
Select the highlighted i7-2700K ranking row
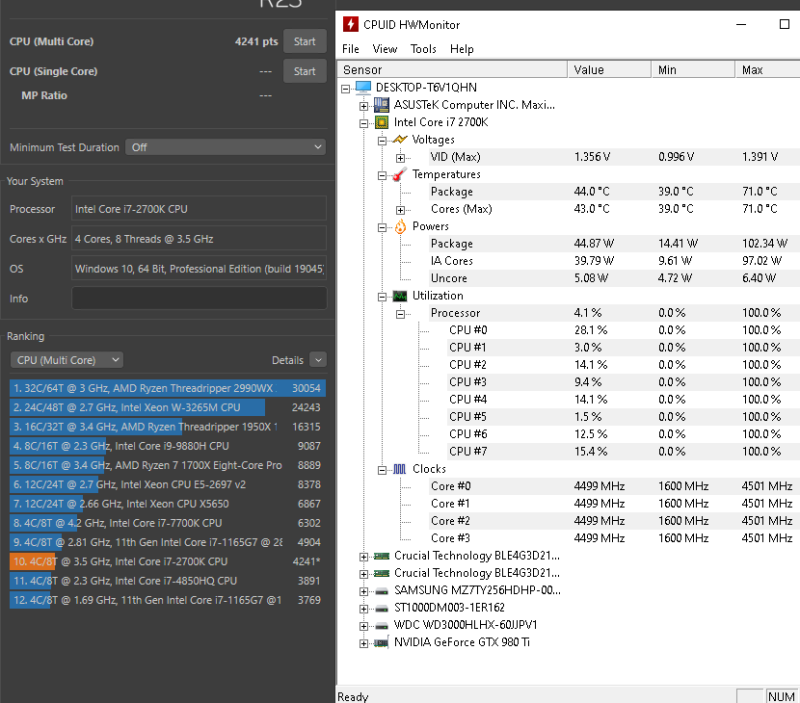click(167, 561)
